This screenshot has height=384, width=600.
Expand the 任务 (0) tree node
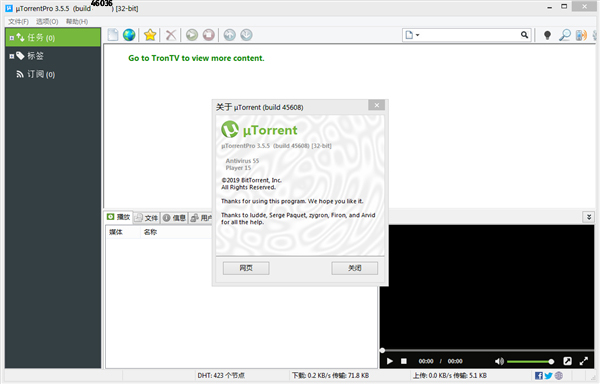click(11, 38)
